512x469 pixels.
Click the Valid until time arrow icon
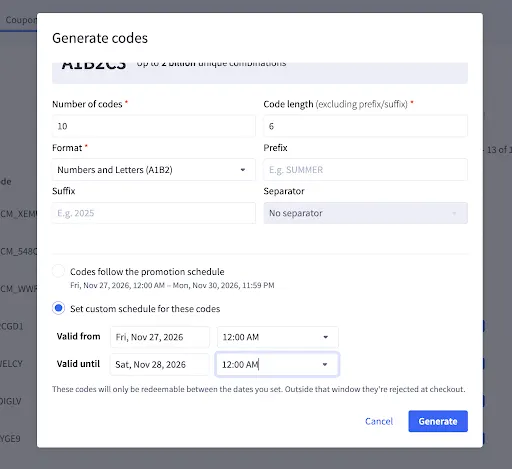[x=325, y=364]
